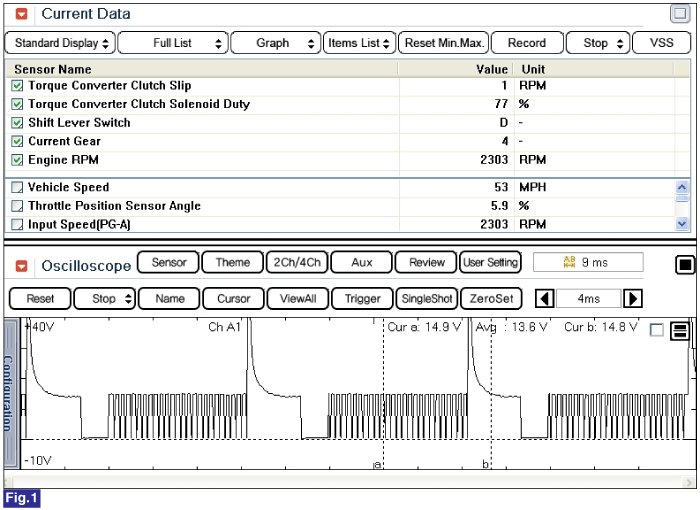Screen dimensions: 700x510
Task: Click the black square stop icon beside 9 ms
Action: pyautogui.click(x=685, y=265)
